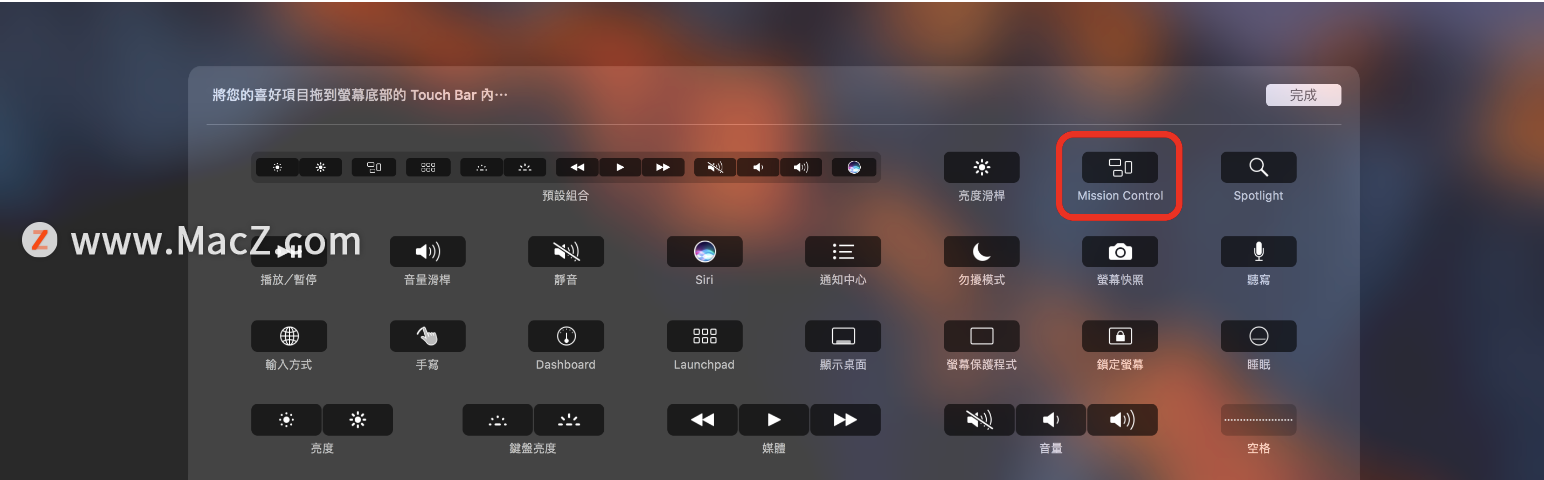The image size is (1544, 480).
Task: Select the 手寫 handwriting item
Action: point(427,335)
